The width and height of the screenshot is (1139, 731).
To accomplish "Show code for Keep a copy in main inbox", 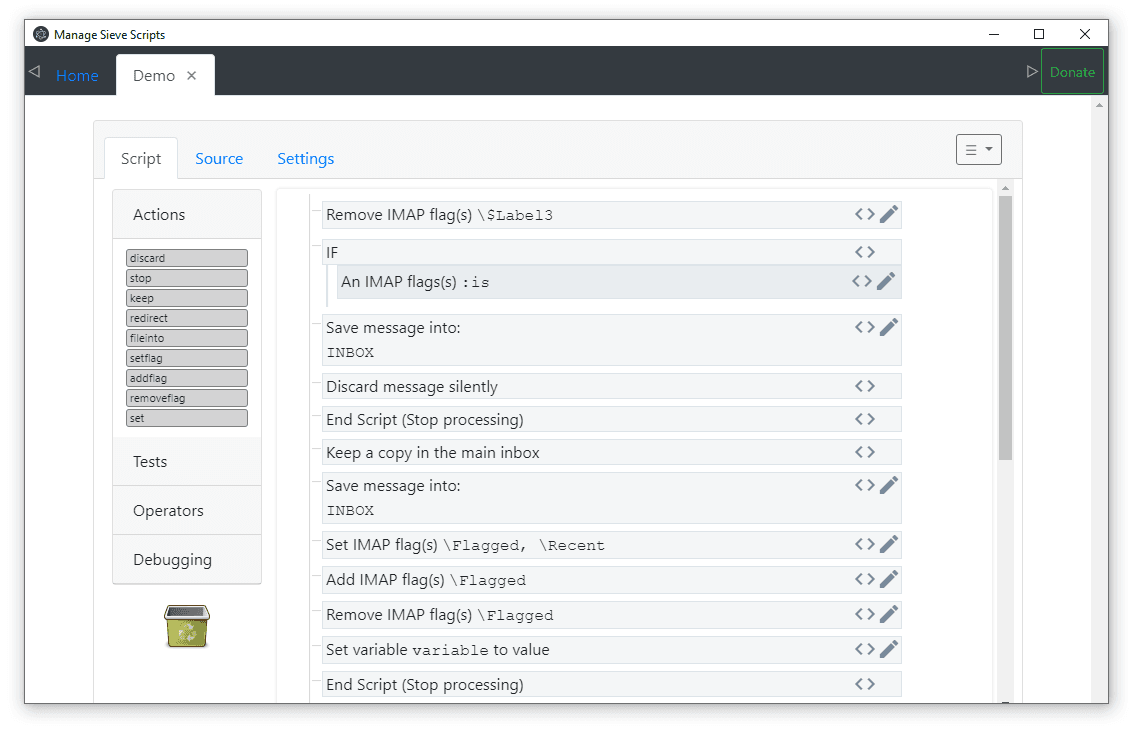I will click(865, 452).
